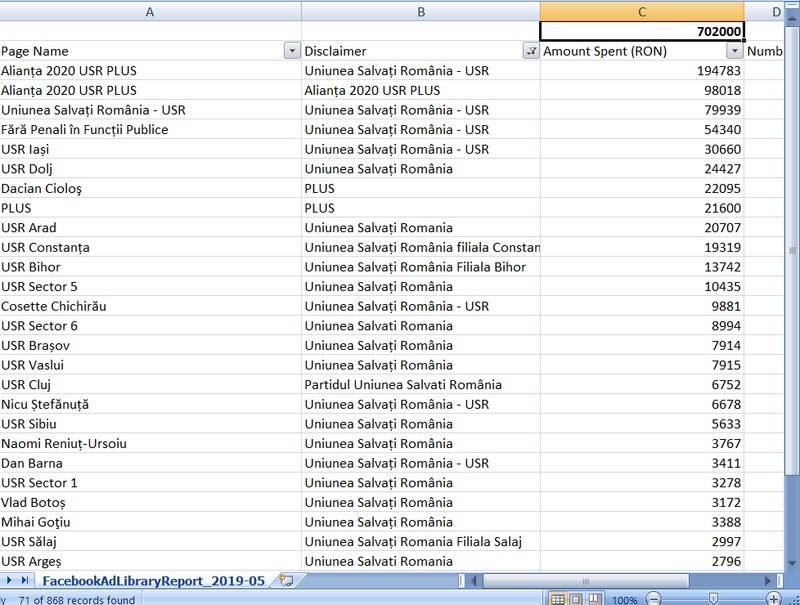Select column B header

tap(421, 12)
